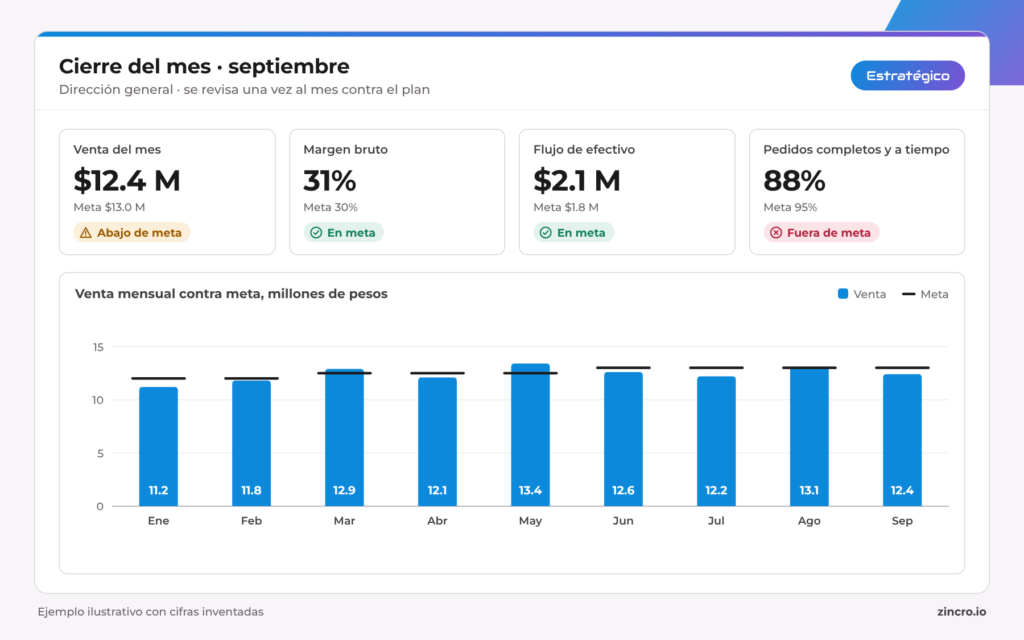Click the x-axis label May
This screenshot has width=1024, height=640.
coord(530,520)
